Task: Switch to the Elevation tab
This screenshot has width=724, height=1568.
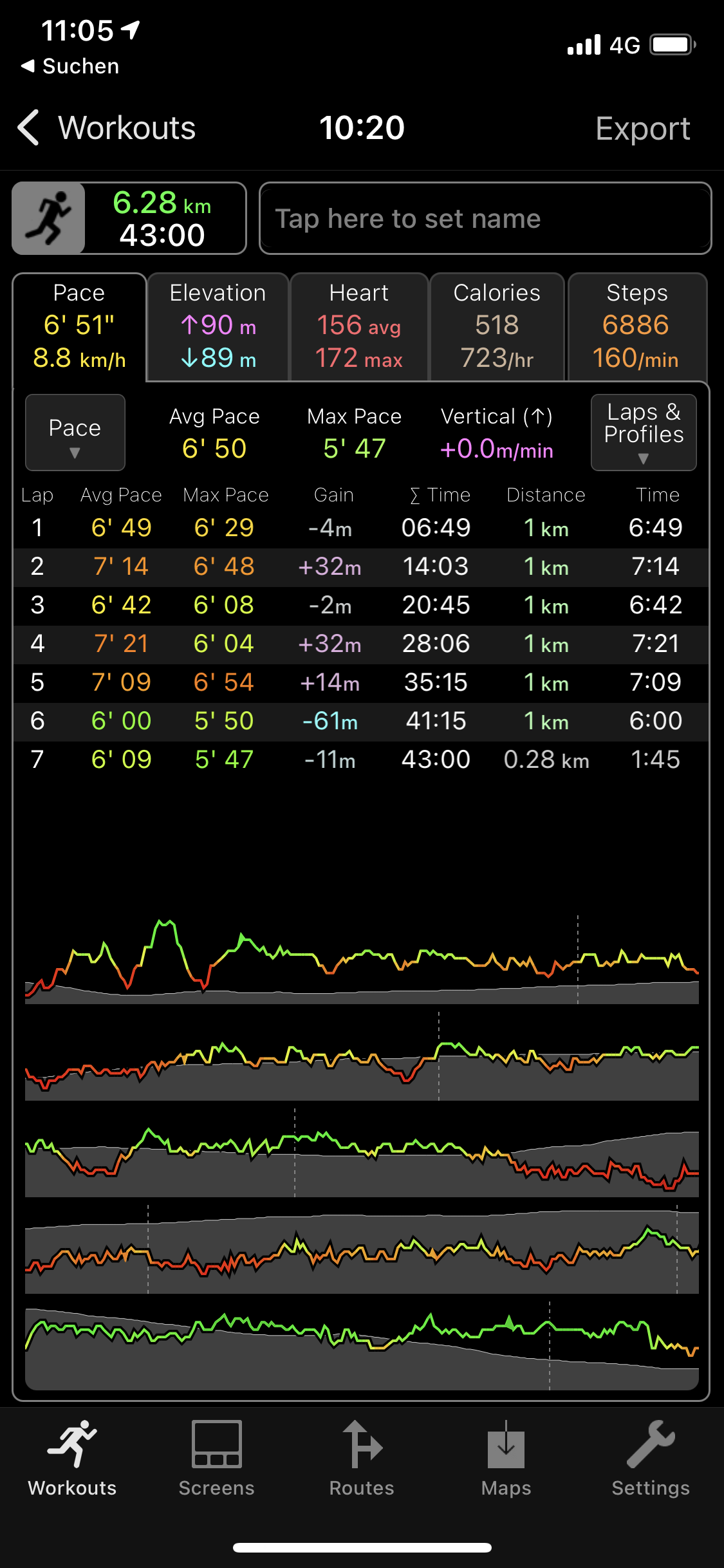Action: point(218,326)
